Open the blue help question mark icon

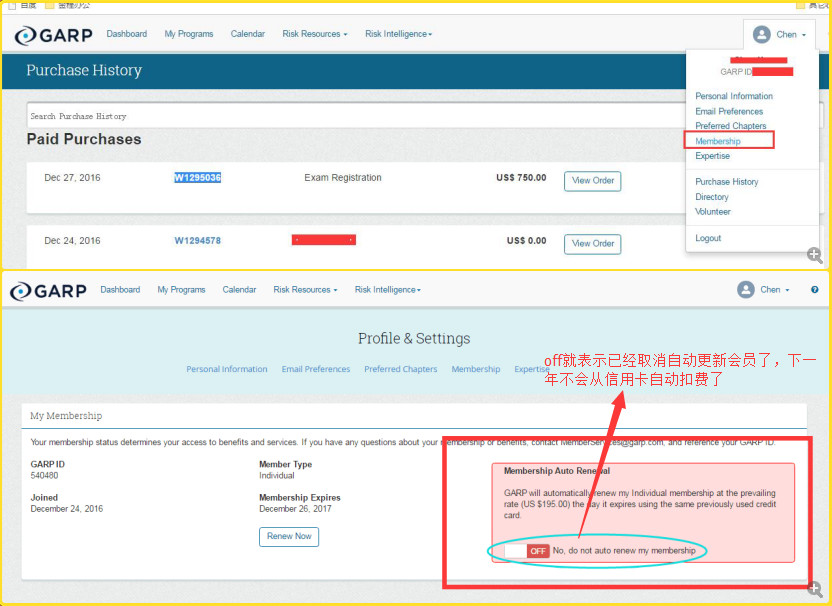coord(814,290)
